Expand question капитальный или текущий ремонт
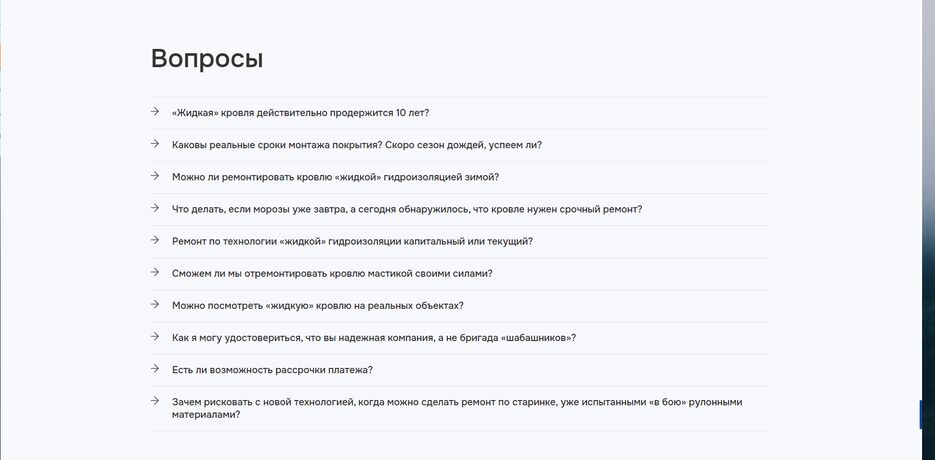Screen dimensions: 935x460 (352, 242)
